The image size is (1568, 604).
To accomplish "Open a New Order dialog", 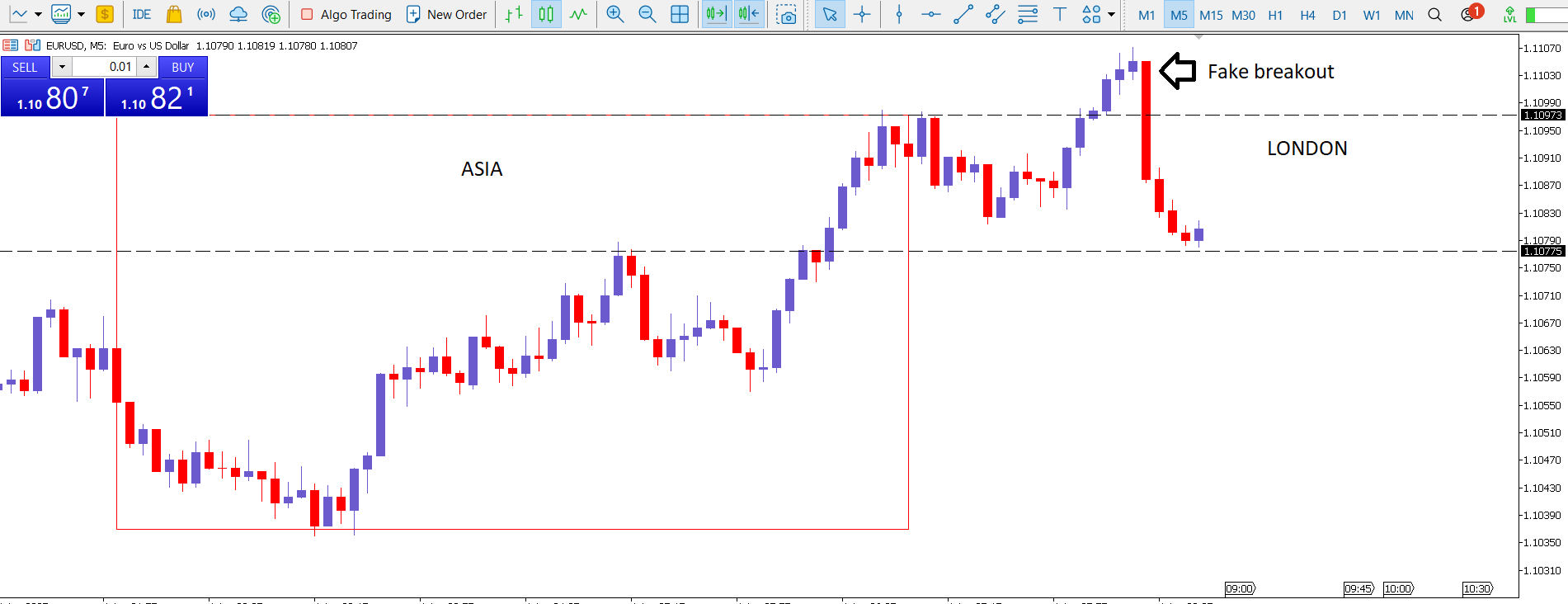I will pos(446,14).
